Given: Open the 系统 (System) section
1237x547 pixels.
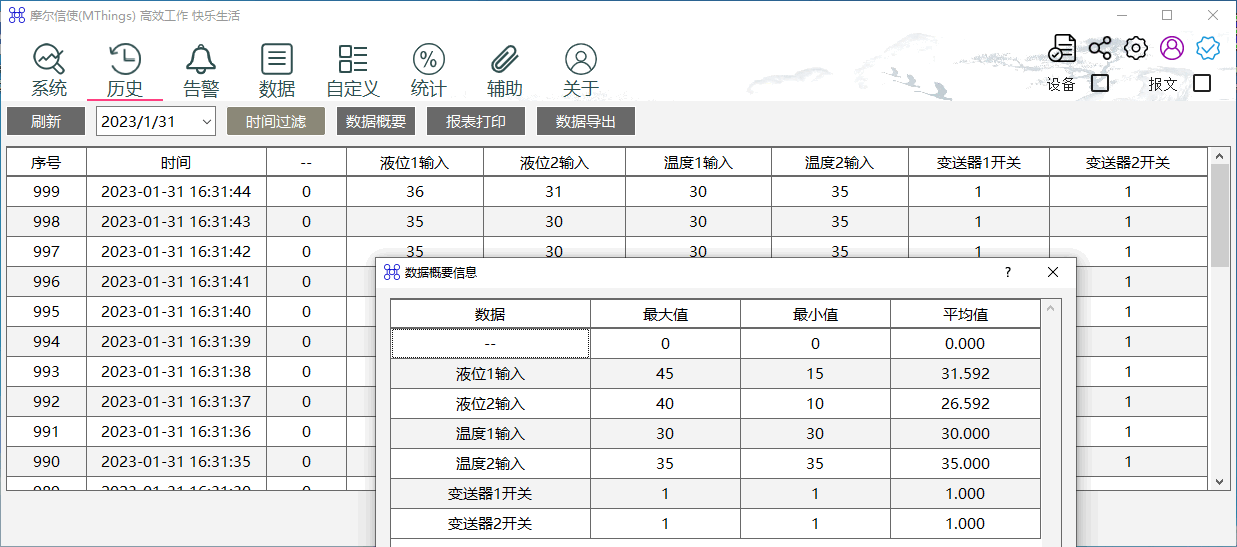Looking at the screenshot, I should pyautogui.click(x=49, y=70).
